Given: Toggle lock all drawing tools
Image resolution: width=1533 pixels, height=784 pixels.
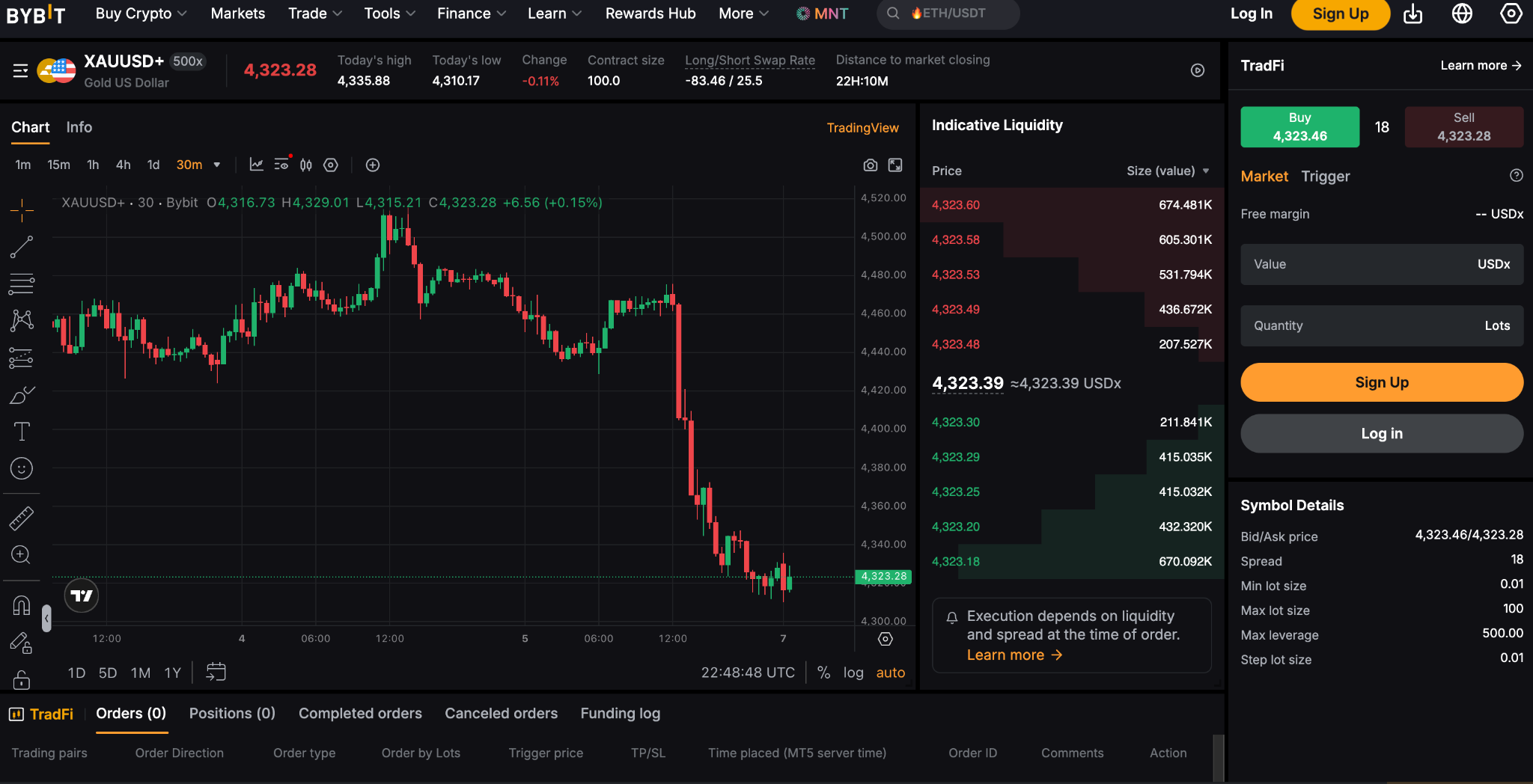Looking at the screenshot, I should (22, 679).
